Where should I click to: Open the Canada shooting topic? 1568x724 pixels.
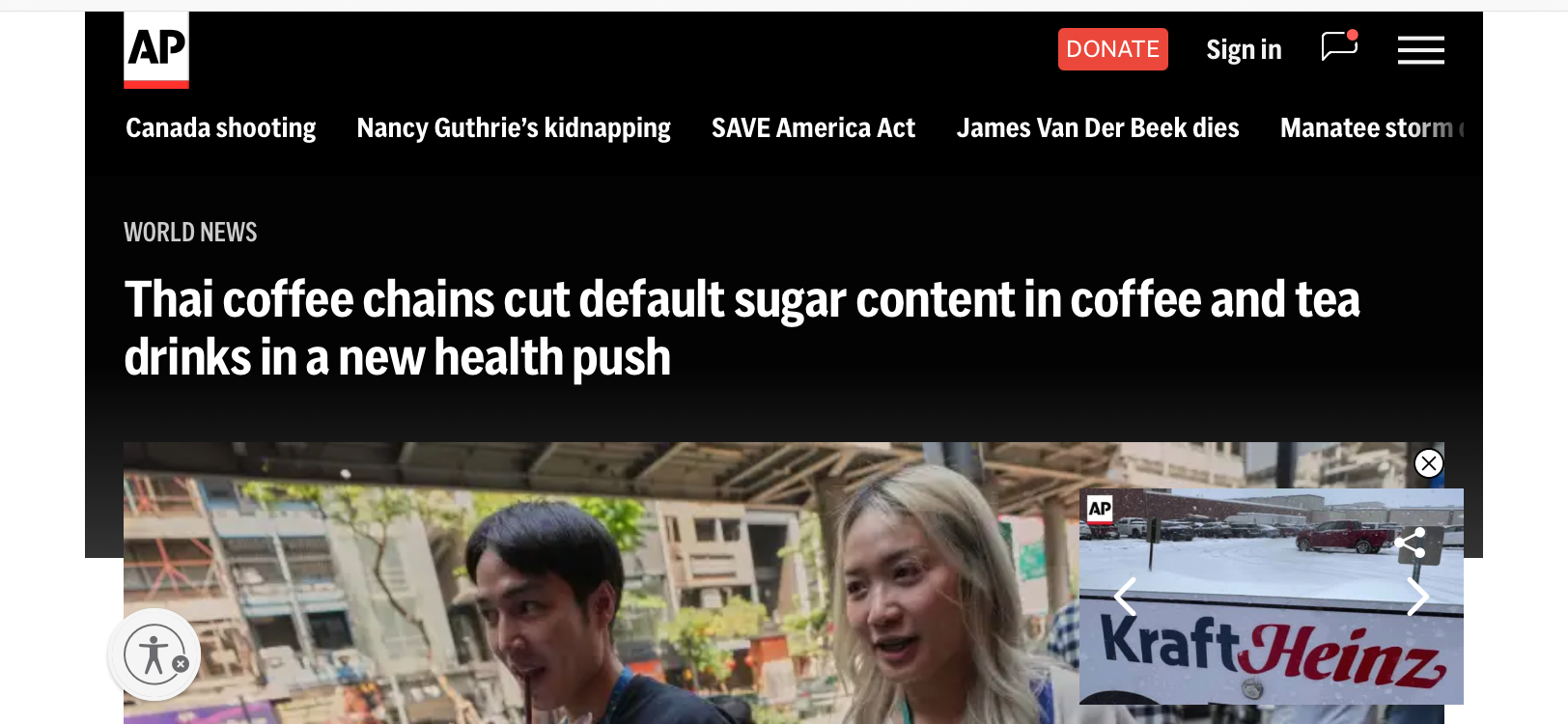[x=221, y=128]
